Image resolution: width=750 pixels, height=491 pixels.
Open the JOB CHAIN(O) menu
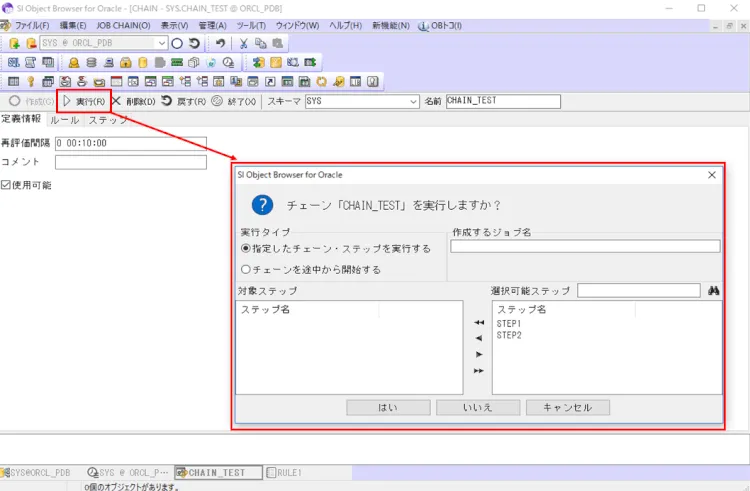tap(123, 25)
